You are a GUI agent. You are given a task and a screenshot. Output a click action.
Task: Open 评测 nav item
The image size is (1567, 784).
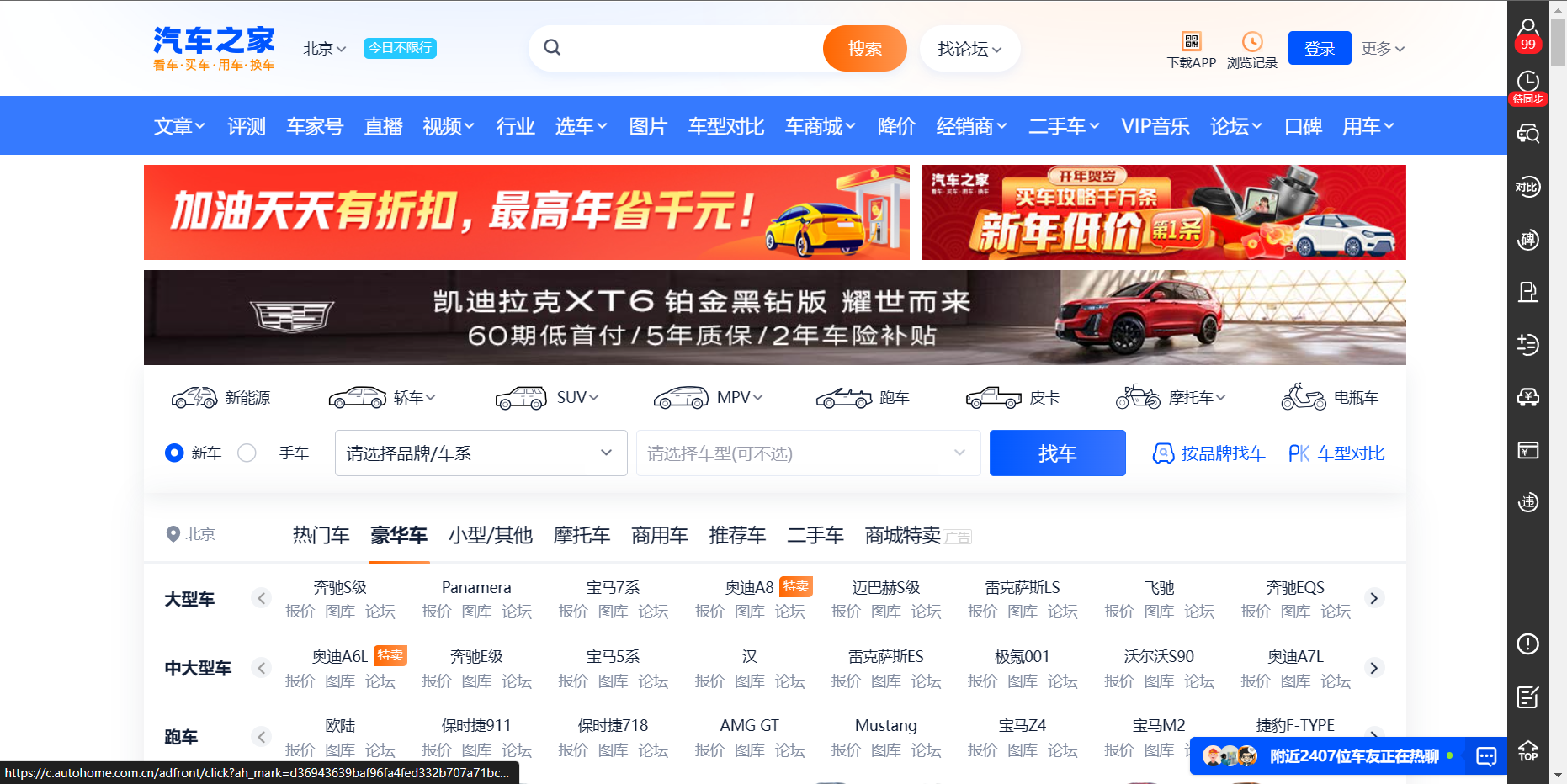[247, 126]
